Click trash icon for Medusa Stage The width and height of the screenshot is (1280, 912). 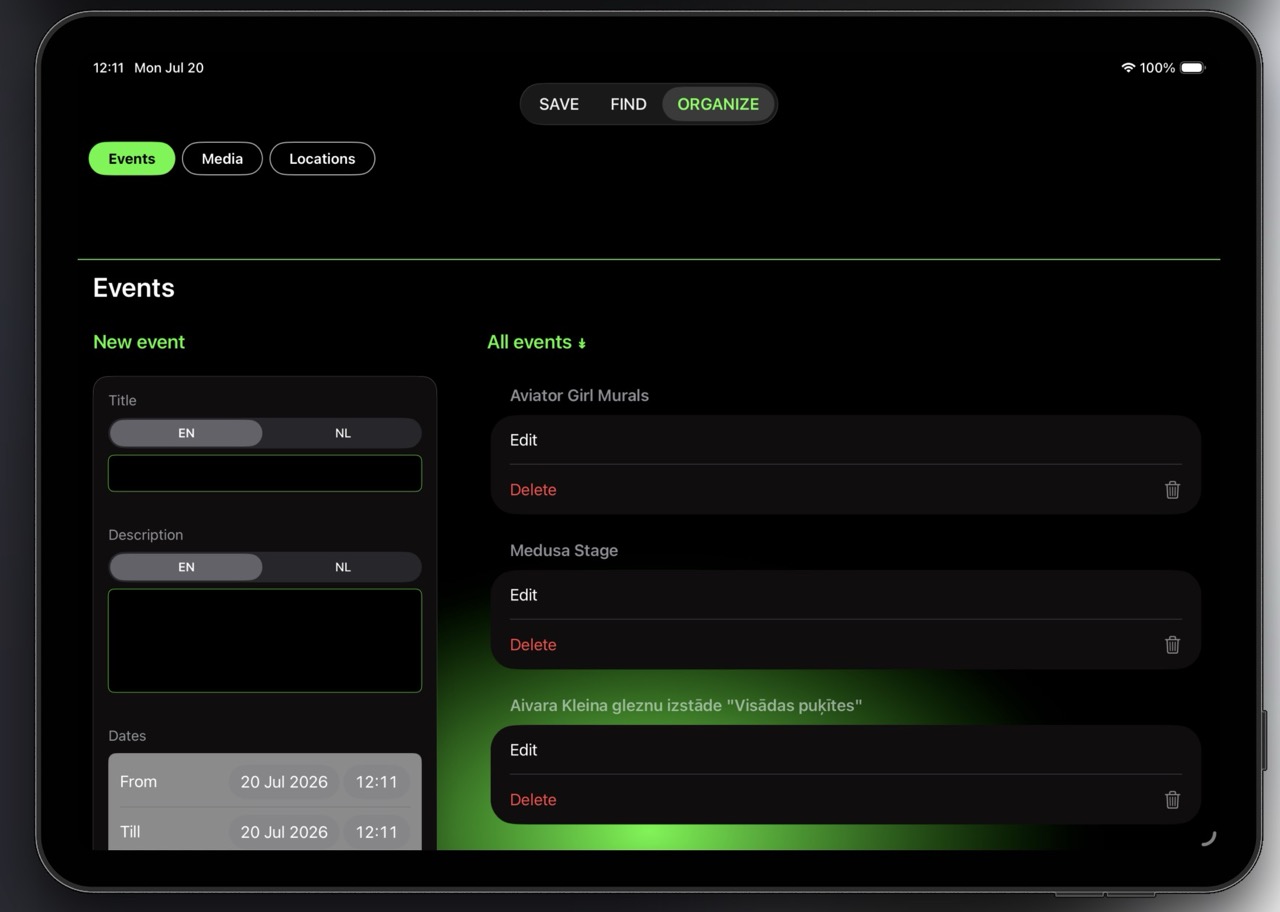1172,645
